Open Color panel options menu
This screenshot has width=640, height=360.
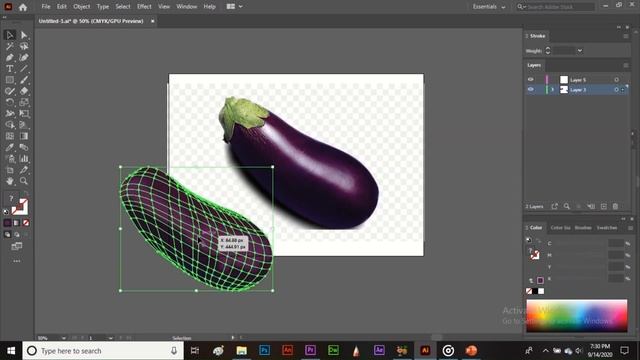coord(631,228)
